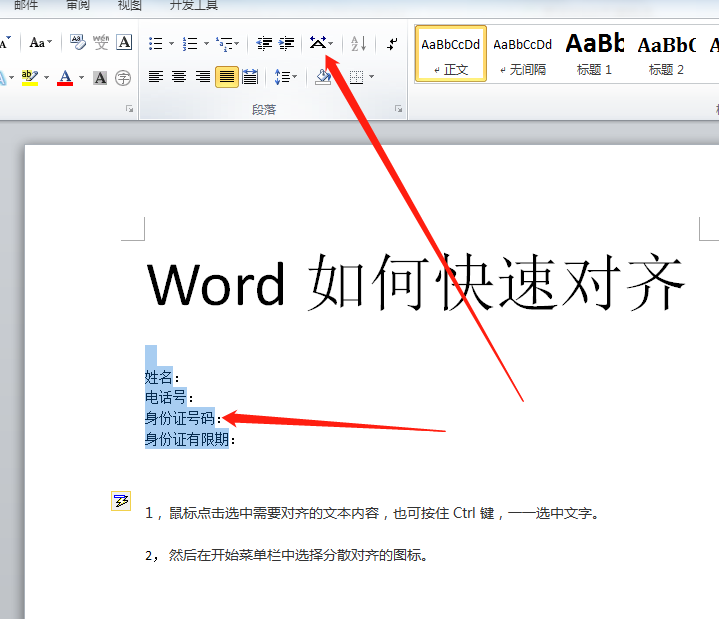This screenshot has width=719, height=619.
Task: Apply a character border with the boxed A
Action: [x=124, y=43]
